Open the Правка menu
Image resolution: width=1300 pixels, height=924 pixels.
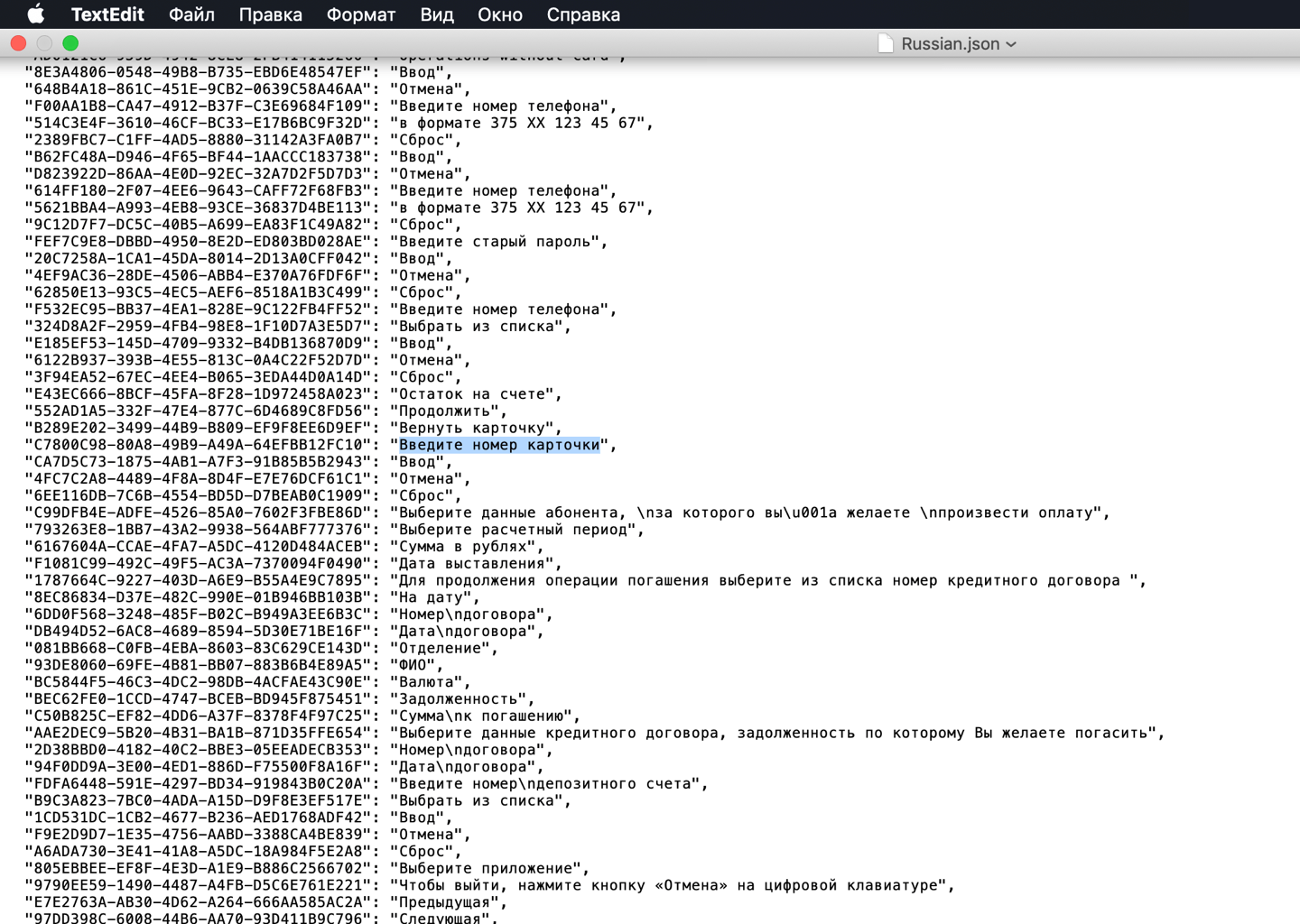coord(270,14)
